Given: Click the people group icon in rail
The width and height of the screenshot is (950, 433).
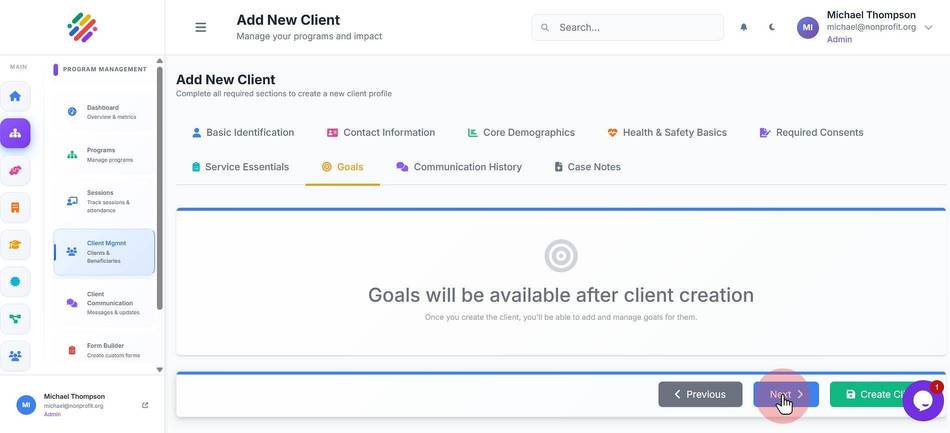Looking at the screenshot, I should pyautogui.click(x=15, y=356).
